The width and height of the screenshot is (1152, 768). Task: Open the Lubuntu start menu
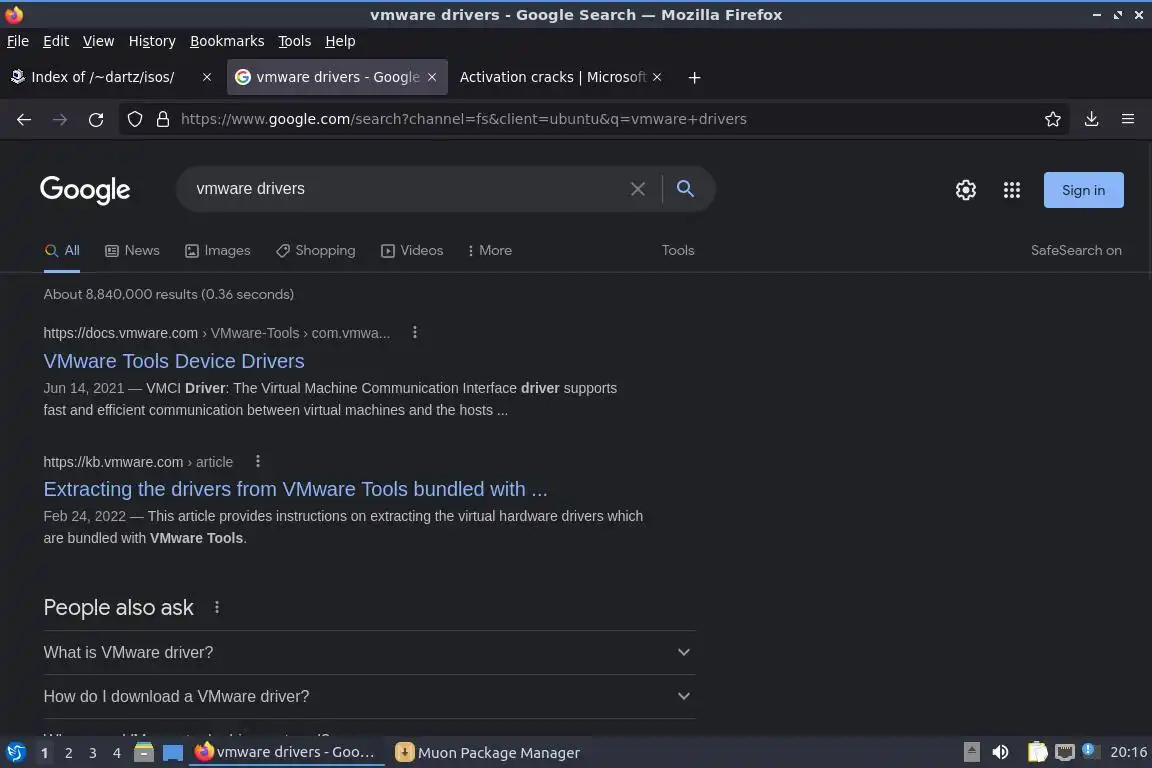(15, 753)
